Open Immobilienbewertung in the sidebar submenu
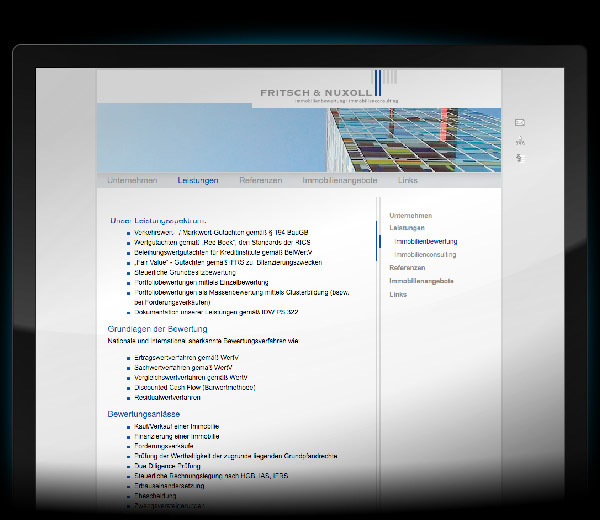This screenshot has height=520, width=600. pos(426,241)
